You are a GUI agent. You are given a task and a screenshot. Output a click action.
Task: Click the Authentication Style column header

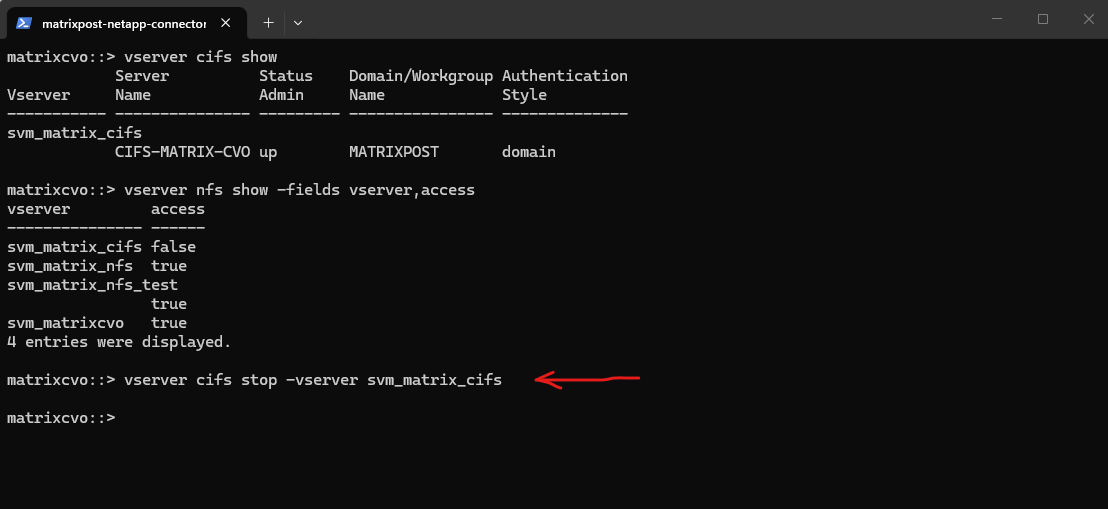(x=564, y=85)
